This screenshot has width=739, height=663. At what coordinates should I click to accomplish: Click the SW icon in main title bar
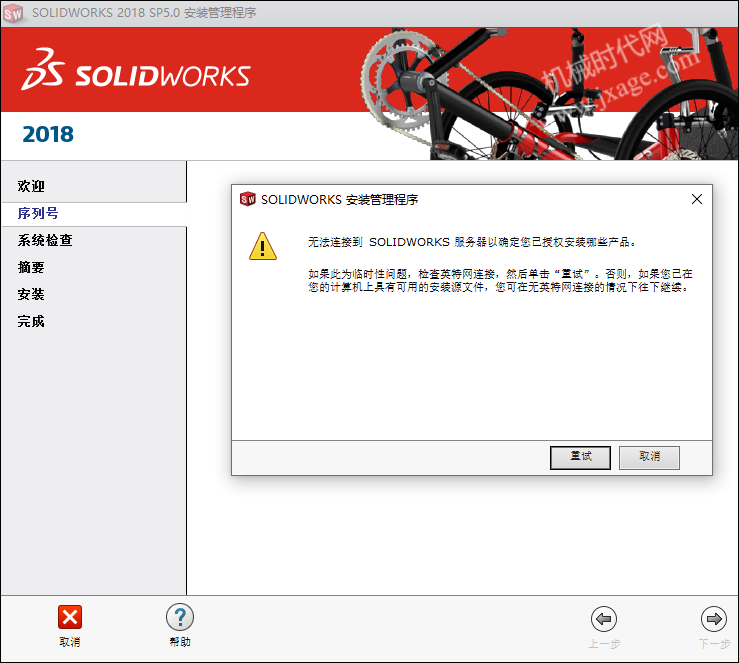[x=13, y=13]
